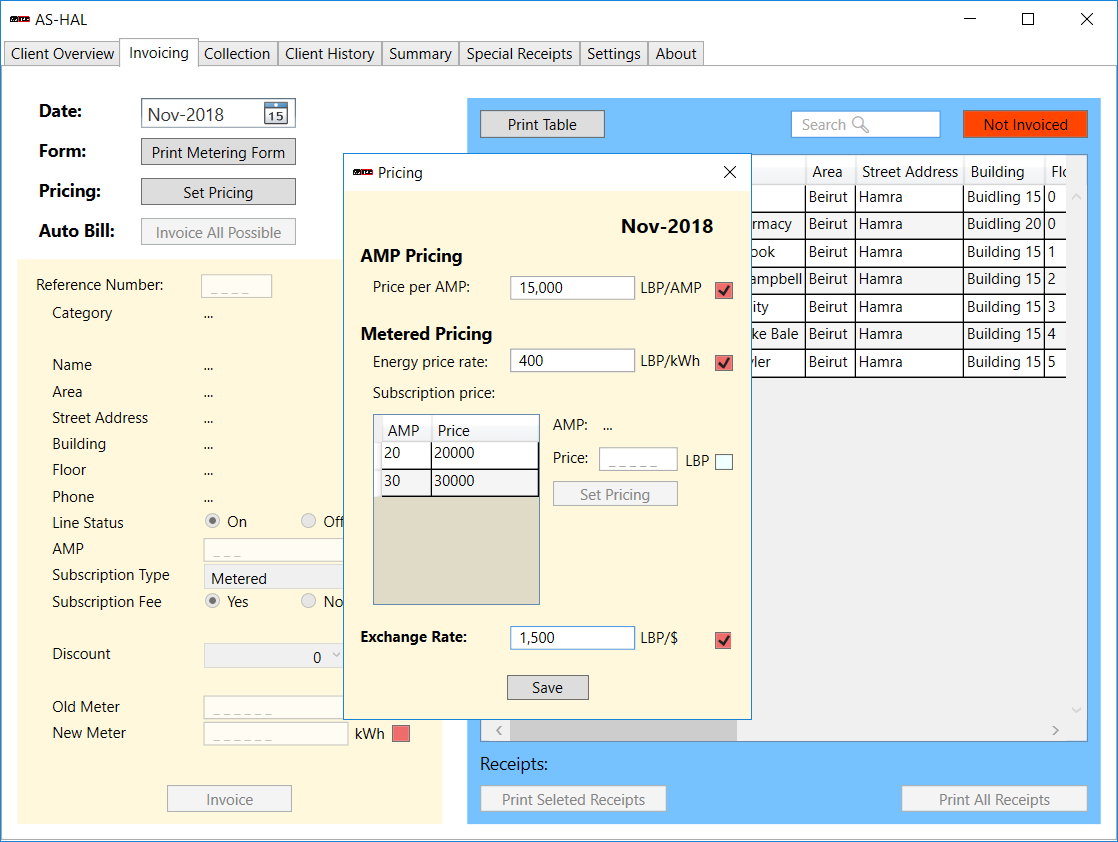Open the Discount dropdown

click(x=274, y=656)
